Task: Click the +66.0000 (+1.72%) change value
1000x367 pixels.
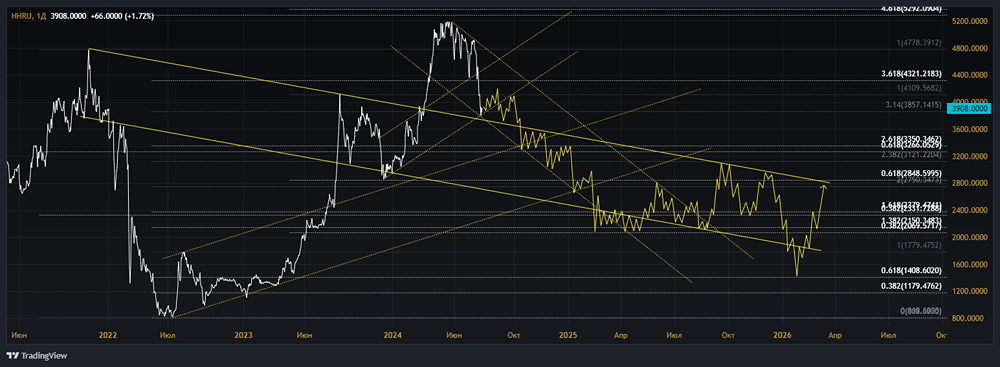Action: tap(123, 16)
